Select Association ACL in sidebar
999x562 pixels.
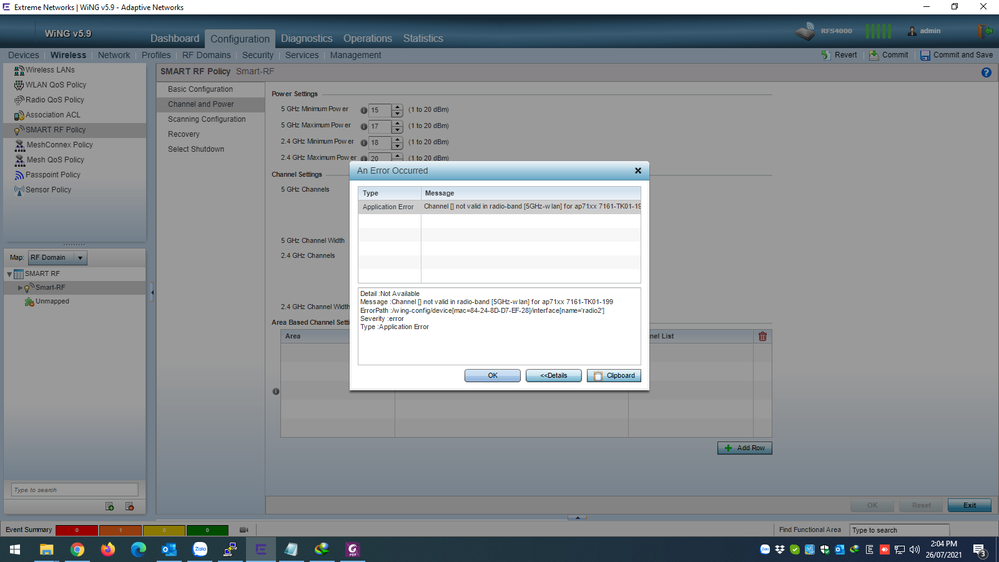(x=74, y=115)
